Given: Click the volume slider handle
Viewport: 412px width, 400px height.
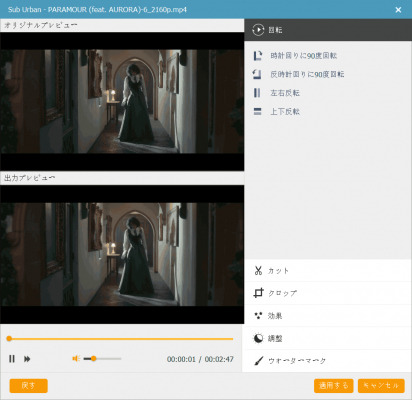Looking at the screenshot, I should (x=94, y=359).
